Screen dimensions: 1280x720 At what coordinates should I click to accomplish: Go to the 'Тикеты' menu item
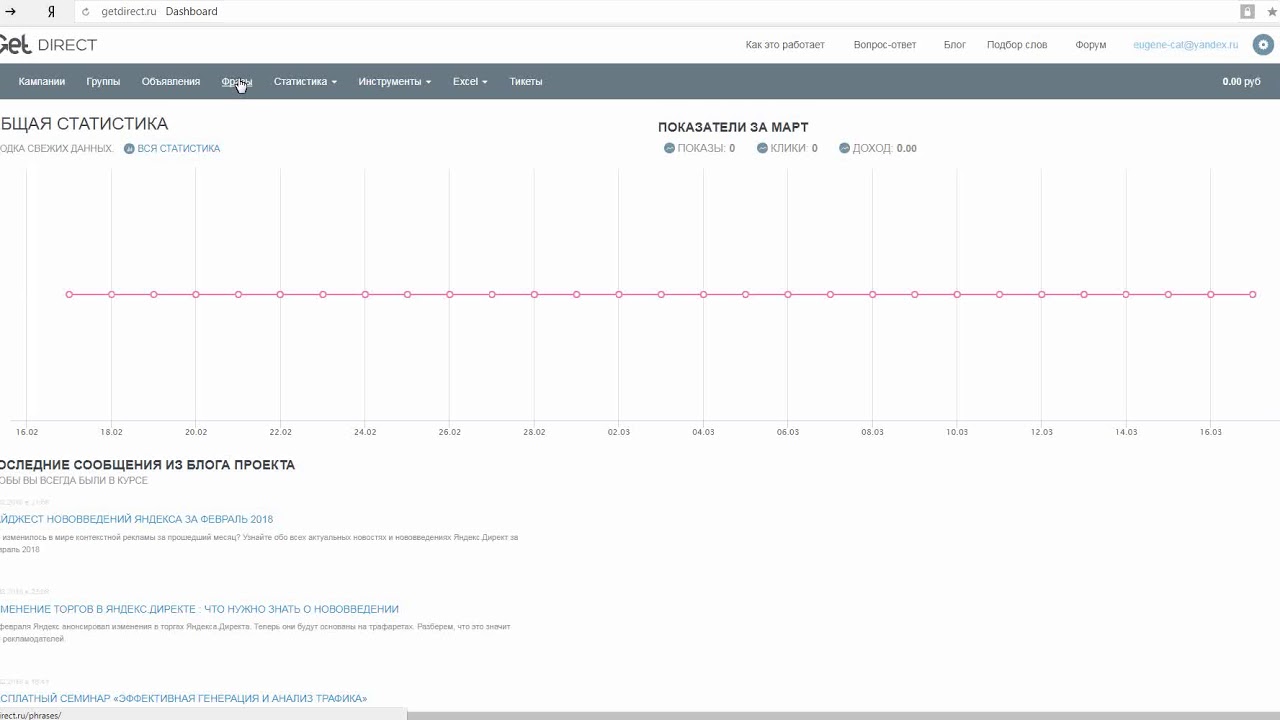click(526, 82)
